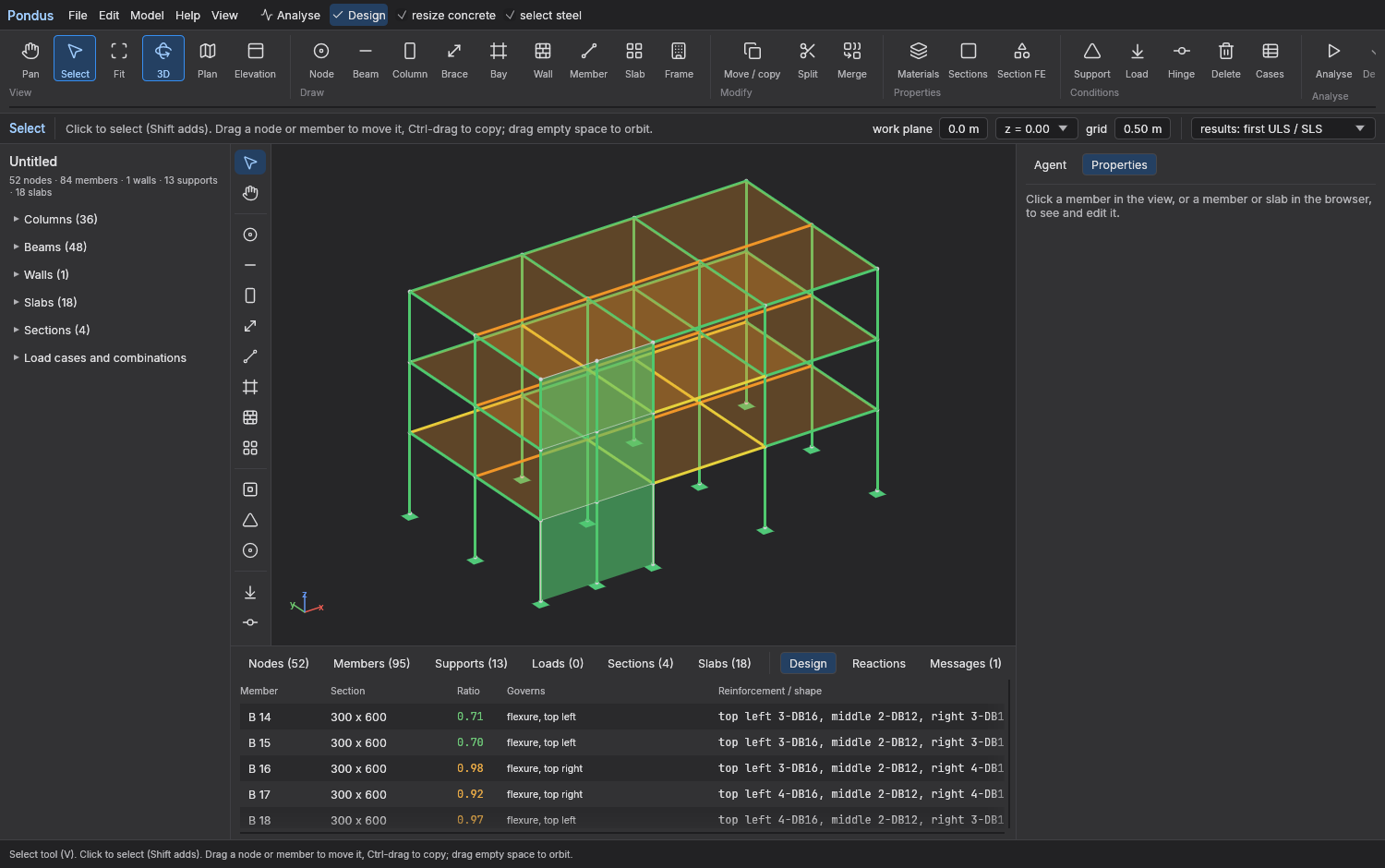Screen dimensions: 1385x868
Task: Switch to the Agent tab
Action: 1050,164
